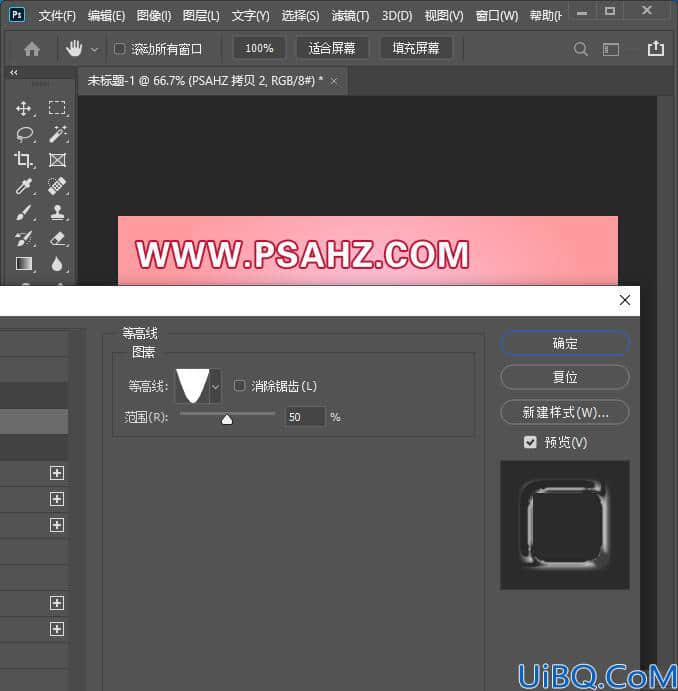The image size is (678, 691).
Task: Open the 图层(L) menu
Action: (x=201, y=16)
